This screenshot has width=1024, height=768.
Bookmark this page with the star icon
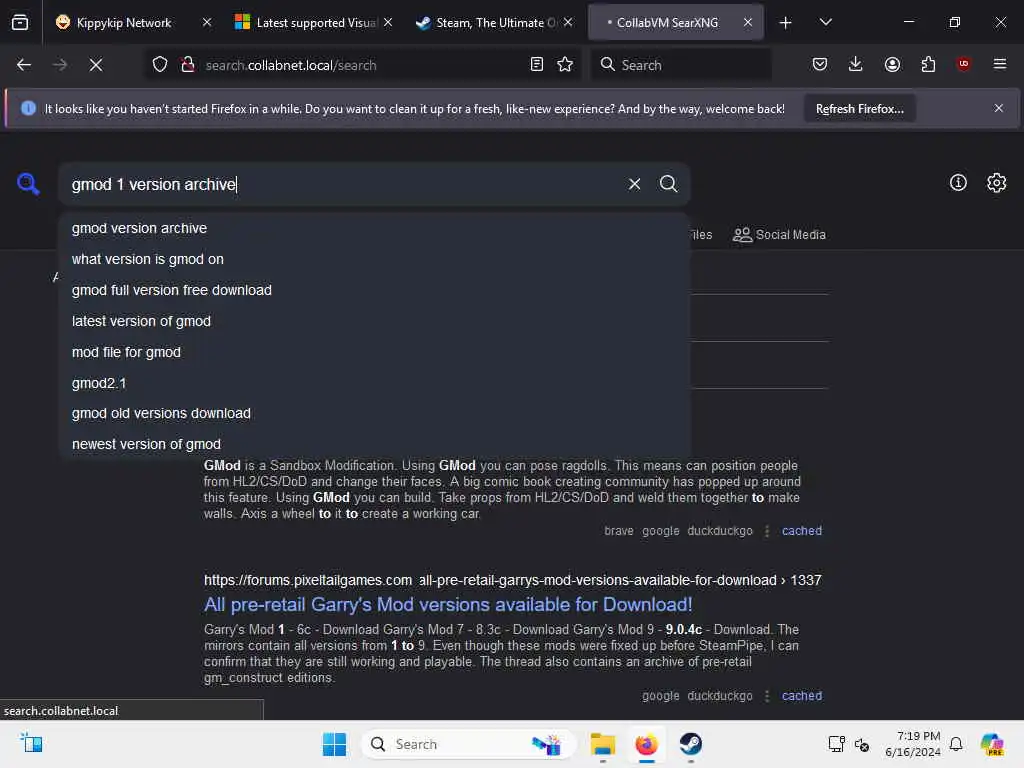[x=566, y=65]
